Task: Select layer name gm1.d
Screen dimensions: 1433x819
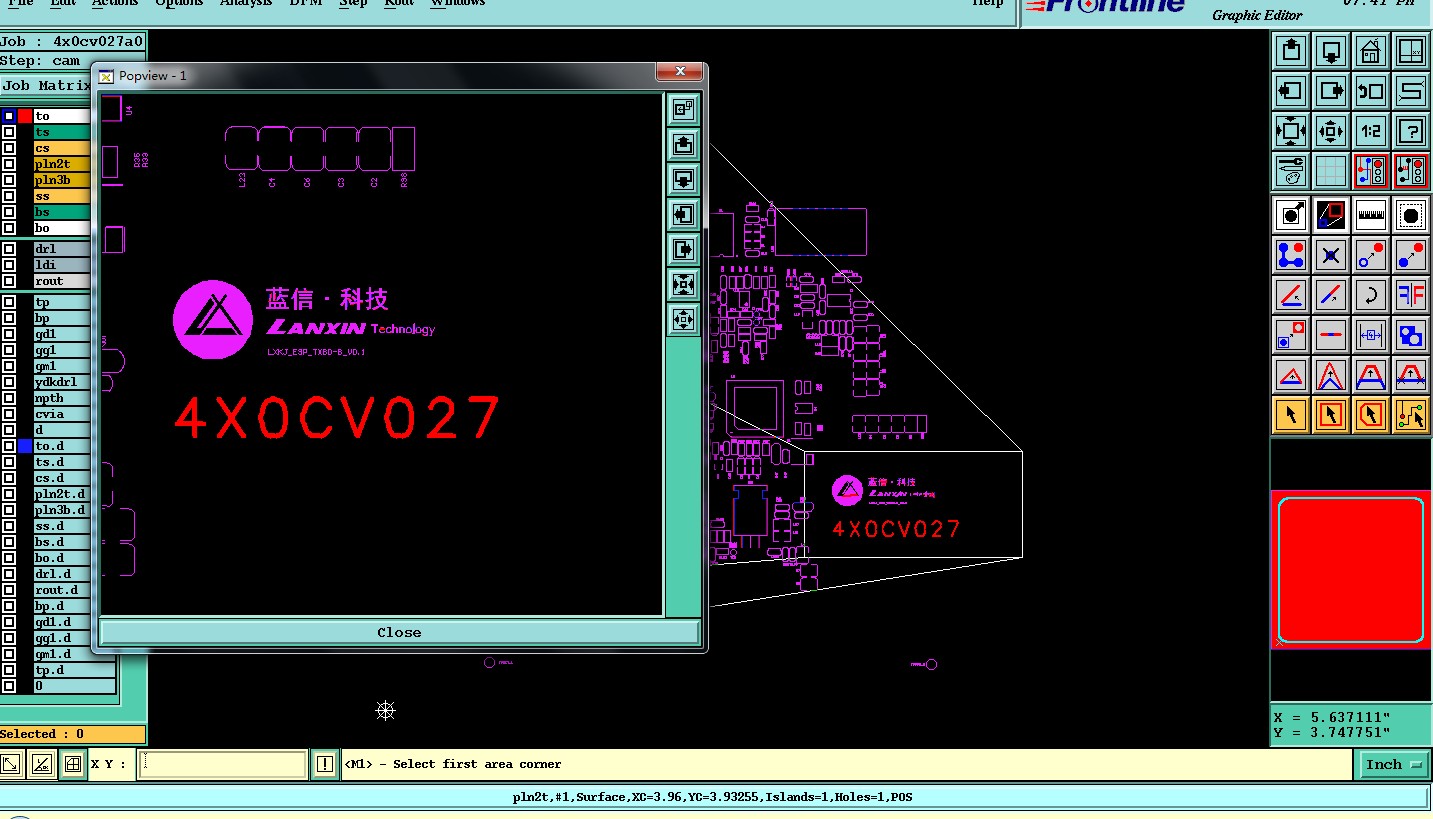Action: point(62,654)
